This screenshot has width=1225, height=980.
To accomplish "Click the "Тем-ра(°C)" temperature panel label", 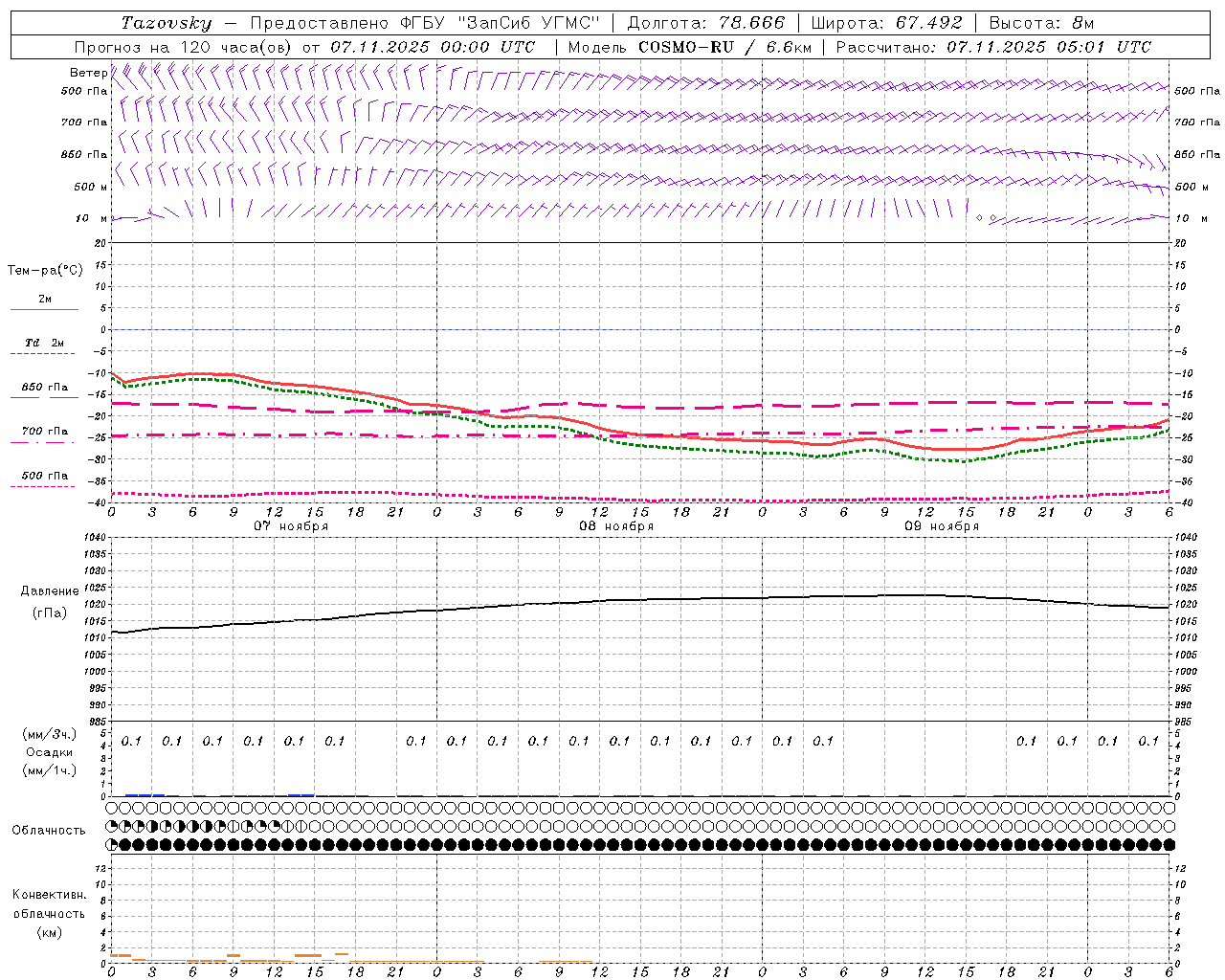I will tap(45, 270).
